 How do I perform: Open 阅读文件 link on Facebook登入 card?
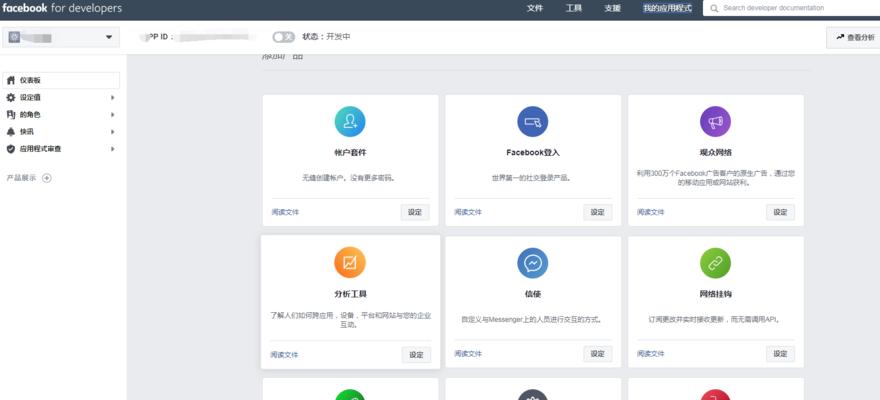(468, 212)
